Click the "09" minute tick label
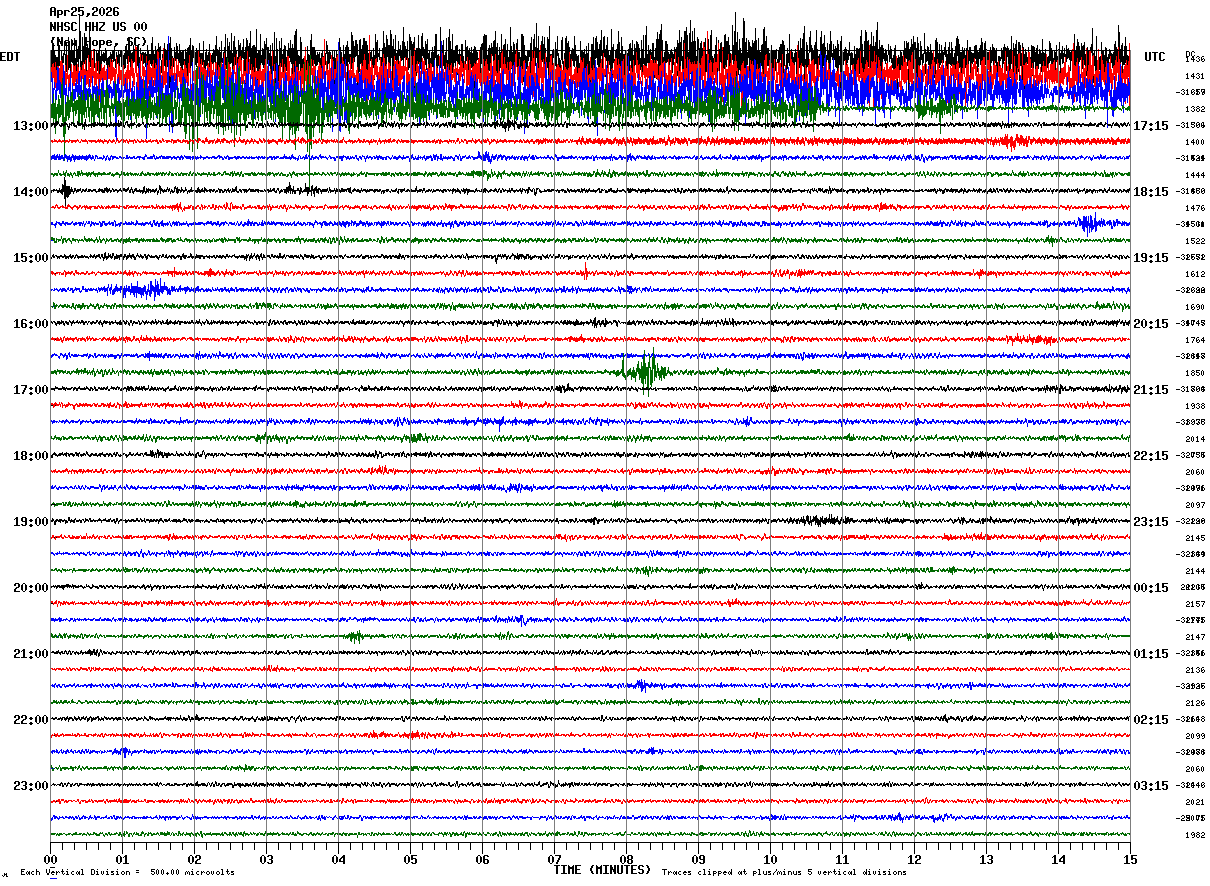The height and width of the screenshot is (886, 1210). pyautogui.click(x=698, y=860)
